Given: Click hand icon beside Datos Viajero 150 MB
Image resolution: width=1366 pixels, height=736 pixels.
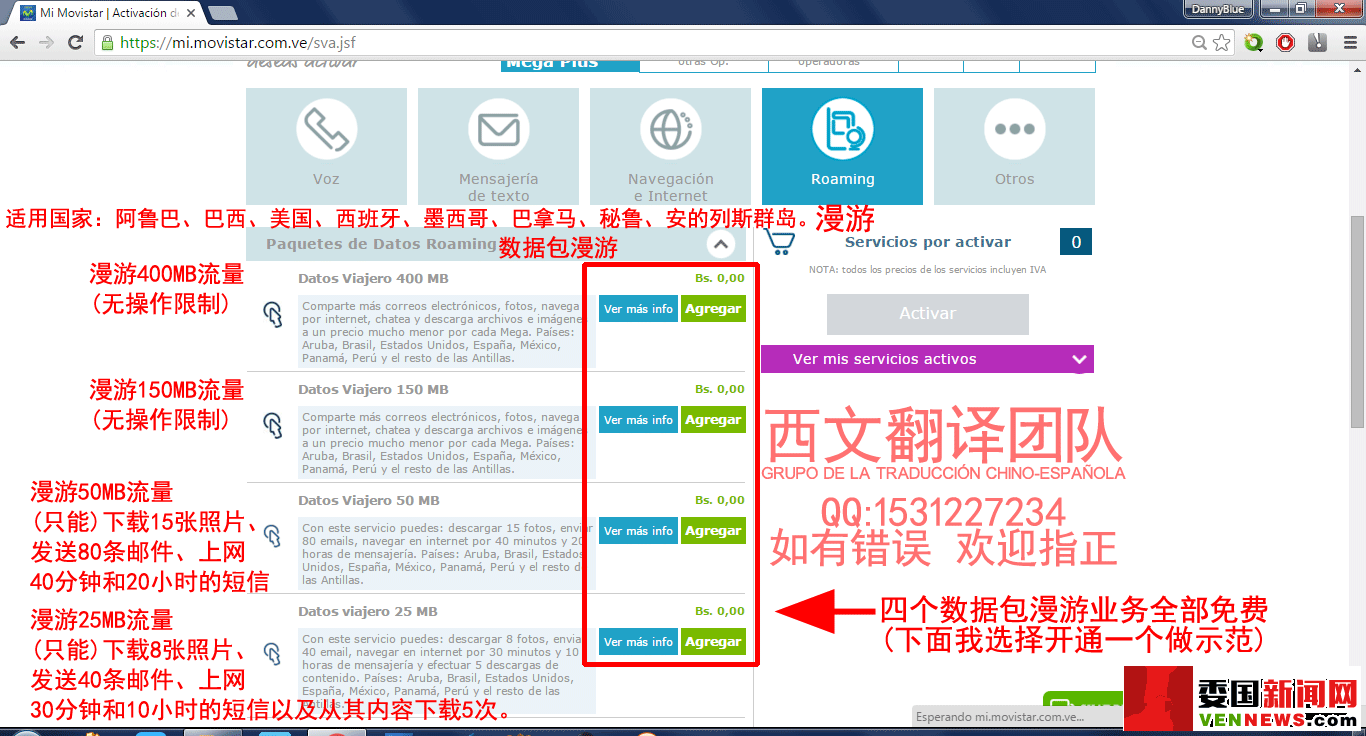Looking at the screenshot, I should (272, 424).
